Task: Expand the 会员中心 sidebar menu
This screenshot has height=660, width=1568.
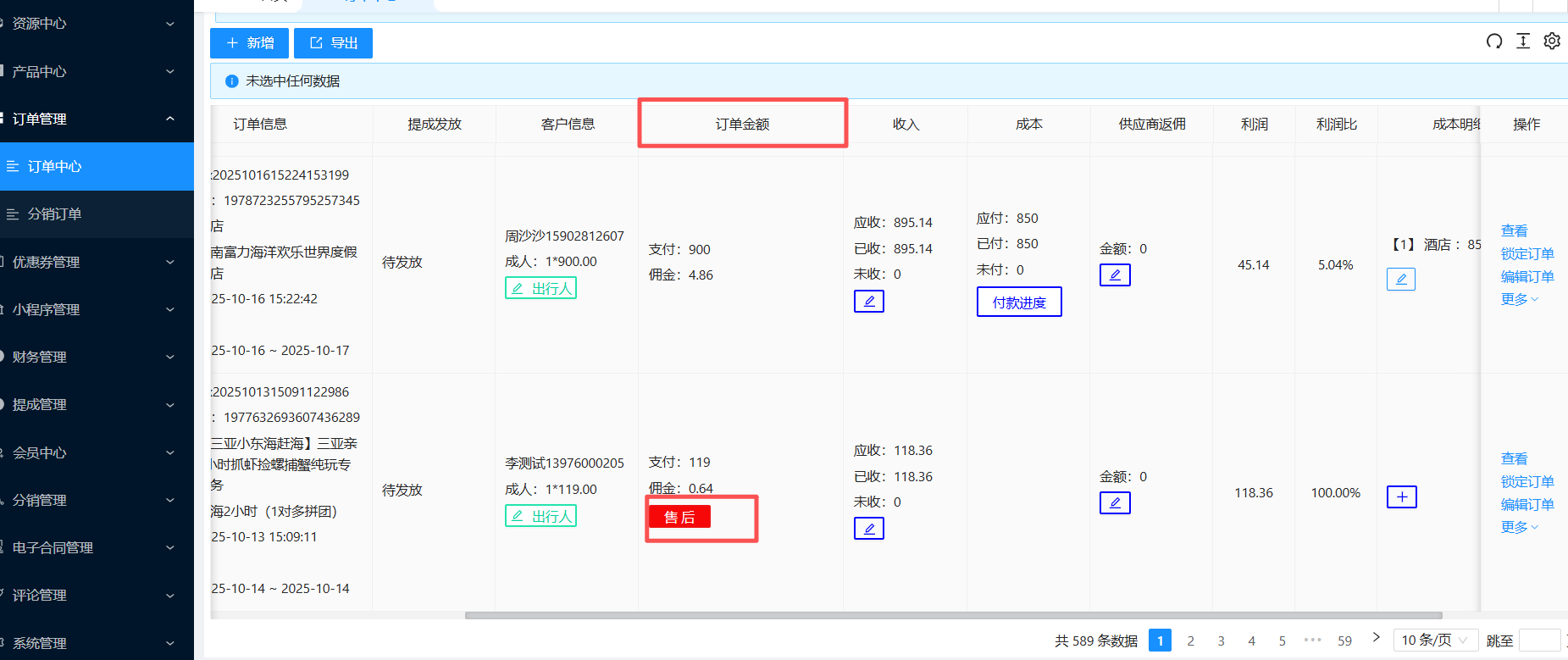Action: 93,452
